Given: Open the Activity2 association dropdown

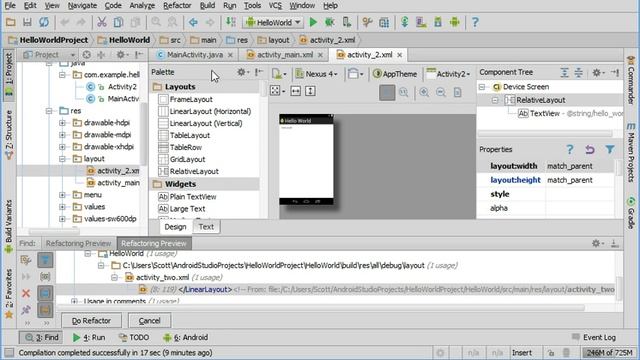Looking at the screenshot, I should click(448, 74).
